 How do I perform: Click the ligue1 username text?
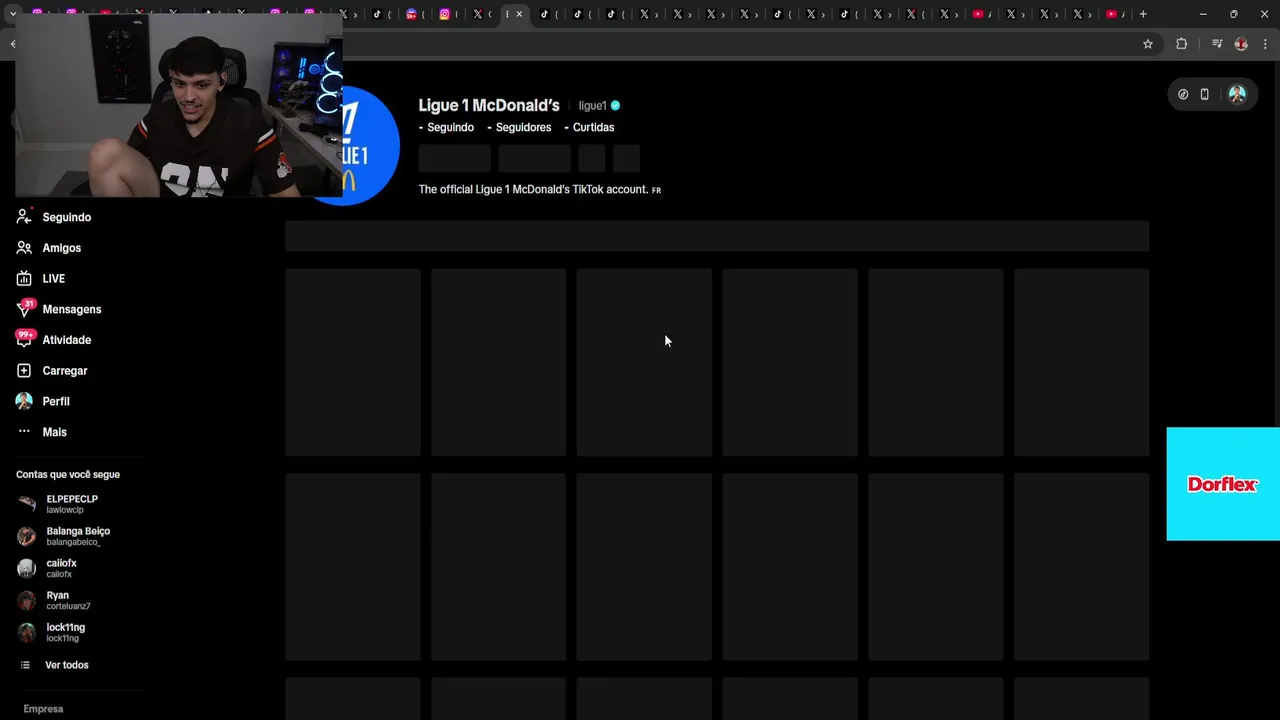(x=592, y=105)
